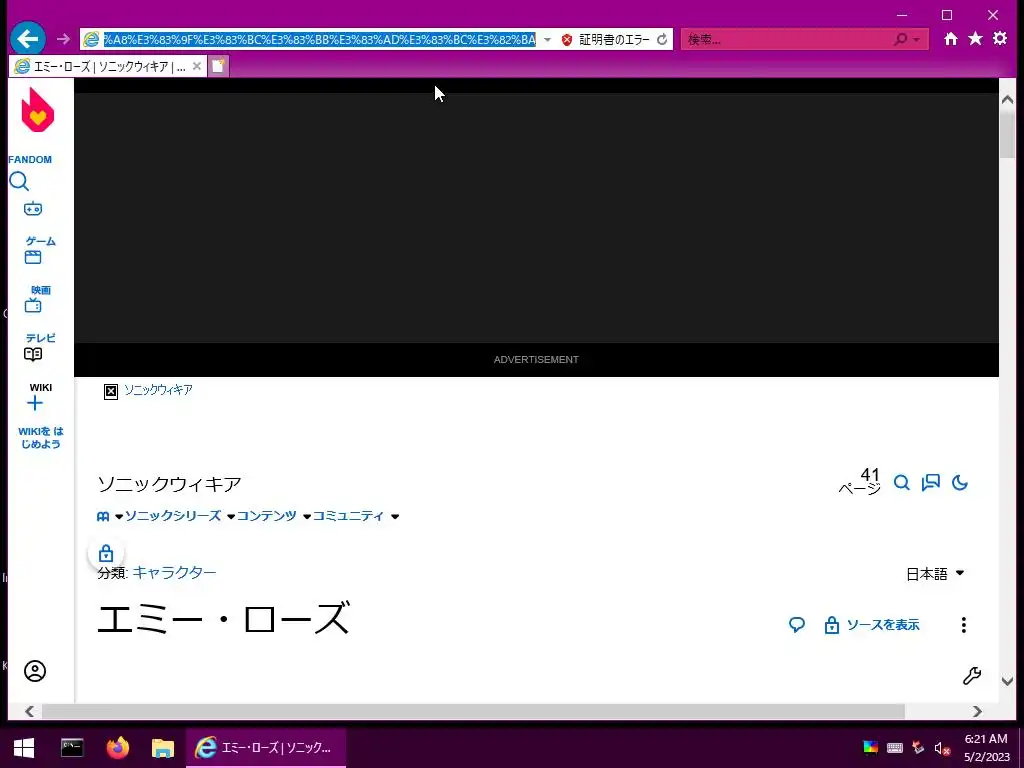Toggle dark mode moon icon
Screen dimensions: 1024x768
tap(959, 483)
